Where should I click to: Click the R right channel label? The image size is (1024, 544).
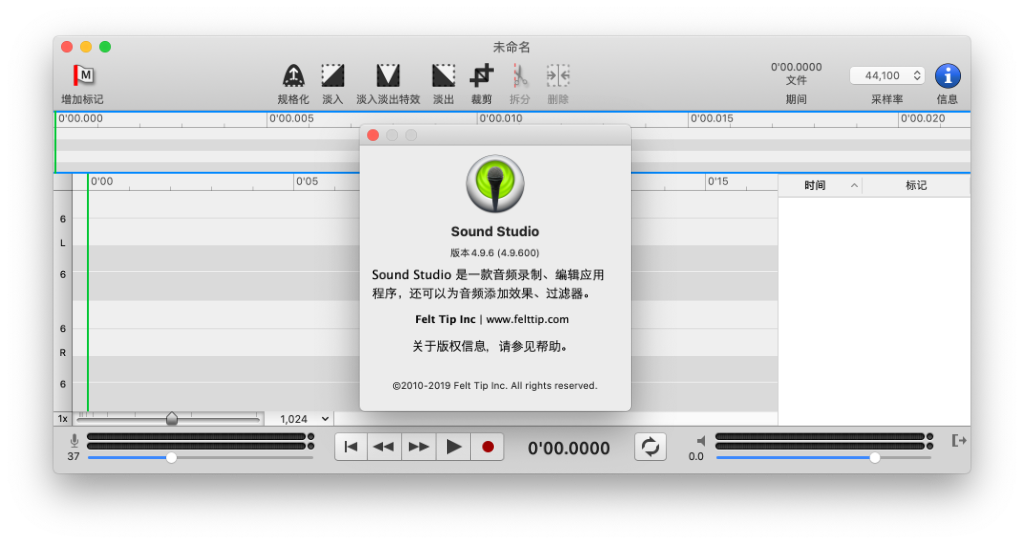[63, 353]
